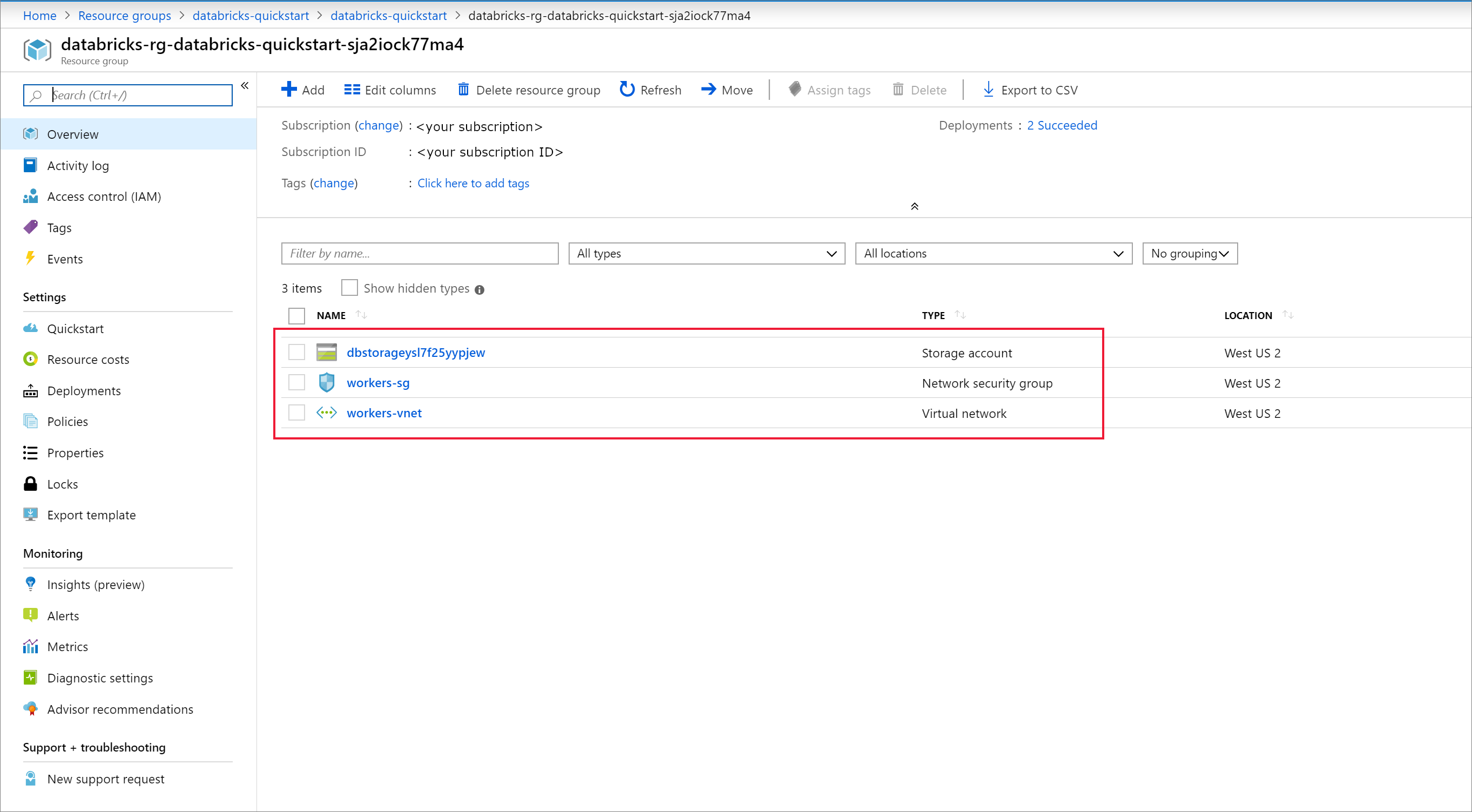Select the dbstorageysl7f25yypjew checkbox
Image resolution: width=1472 pixels, height=812 pixels.
pyautogui.click(x=297, y=352)
